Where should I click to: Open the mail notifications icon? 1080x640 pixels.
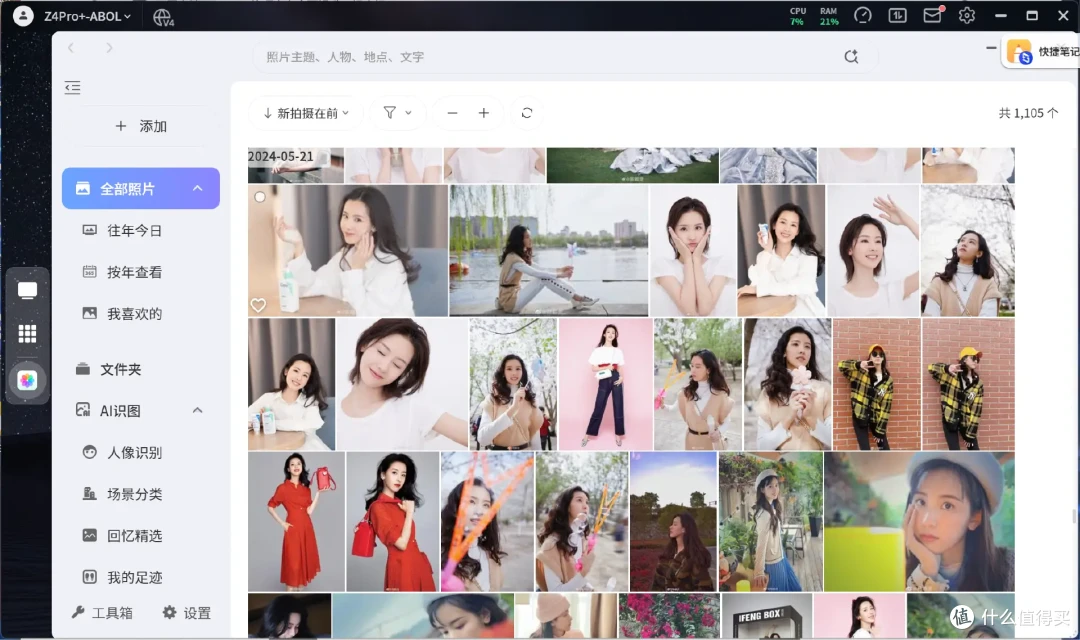point(933,15)
